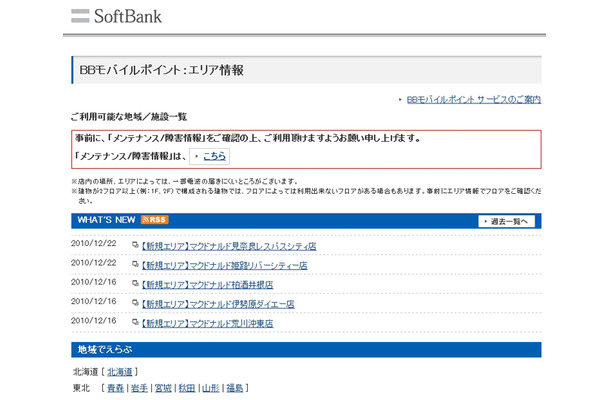Select 北海道 region link

[x=120, y=372]
